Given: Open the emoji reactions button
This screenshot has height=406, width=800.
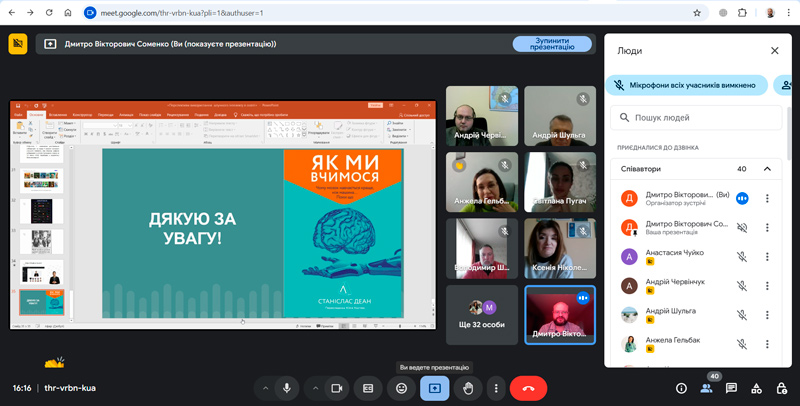Looking at the screenshot, I should (x=401, y=388).
